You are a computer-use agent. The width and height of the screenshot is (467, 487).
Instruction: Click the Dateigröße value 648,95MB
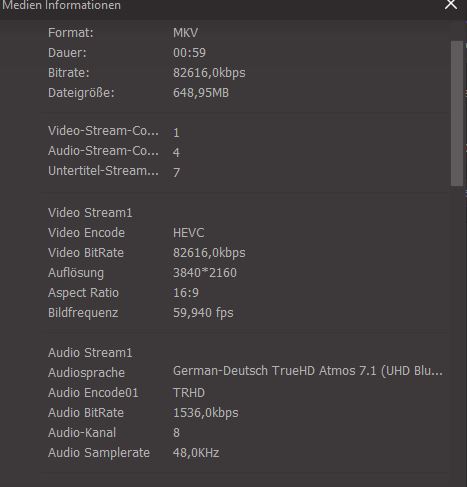201,93
